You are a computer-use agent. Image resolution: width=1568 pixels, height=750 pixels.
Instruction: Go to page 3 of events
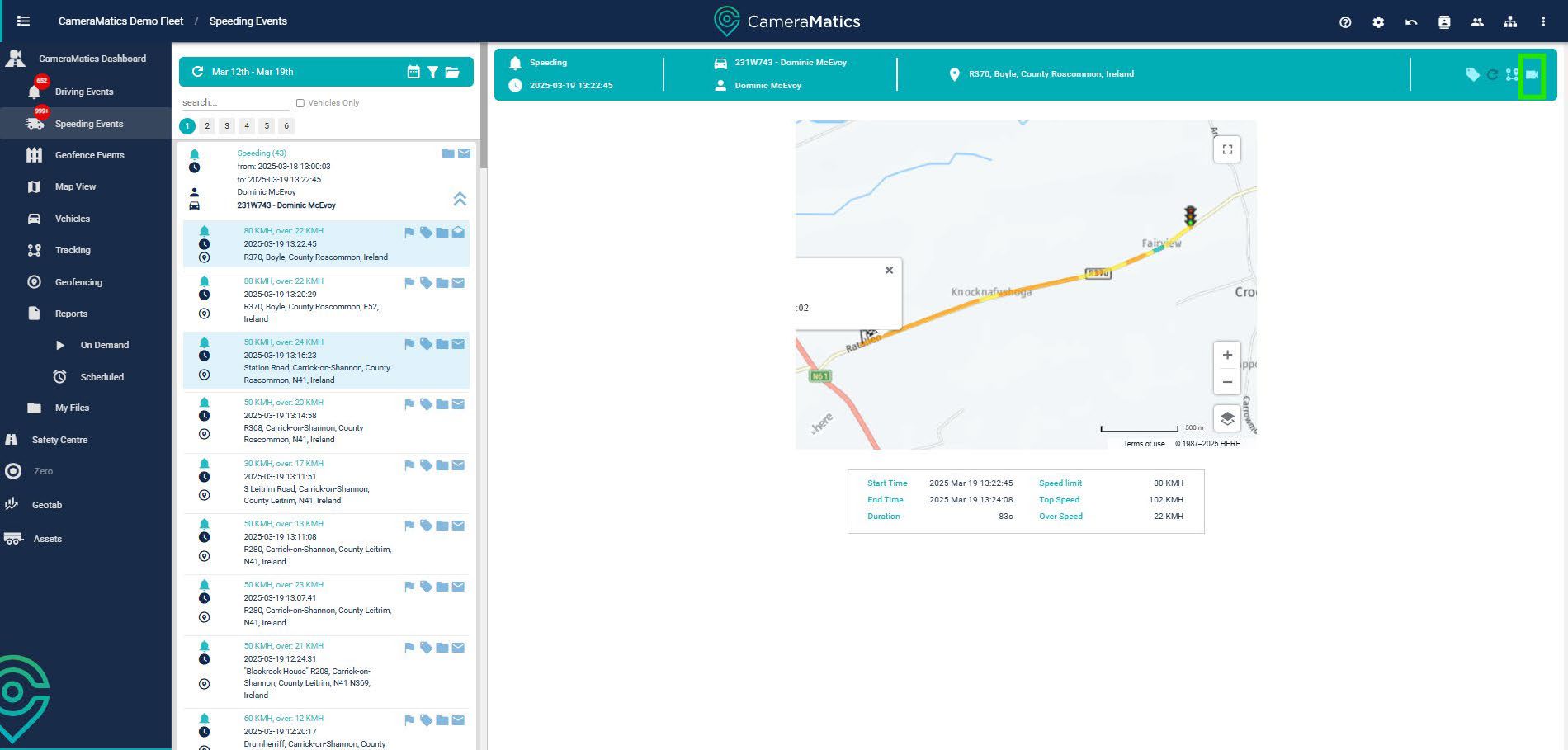pyautogui.click(x=227, y=126)
